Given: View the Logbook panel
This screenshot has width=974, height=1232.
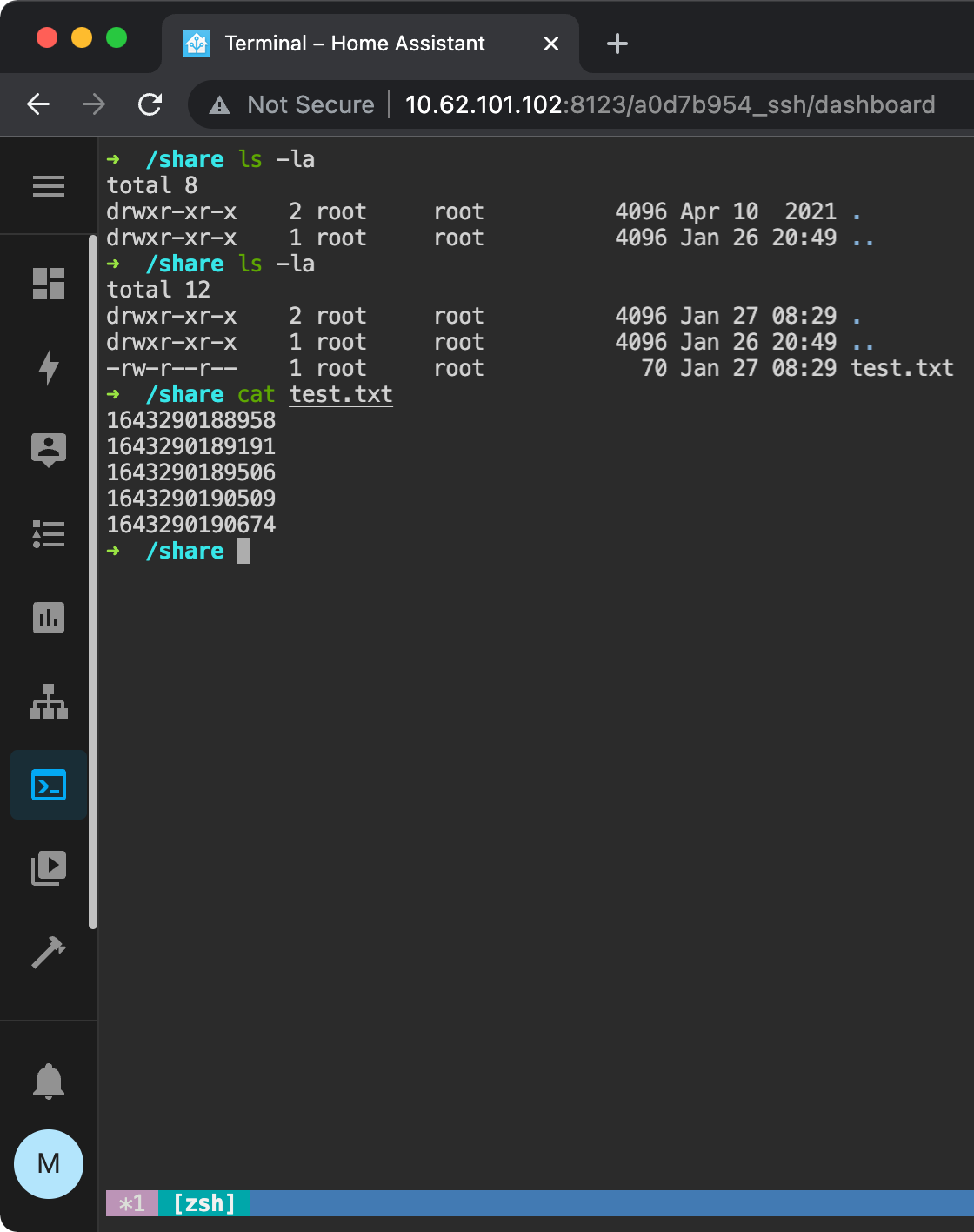Looking at the screenshot, I should 49,535.
